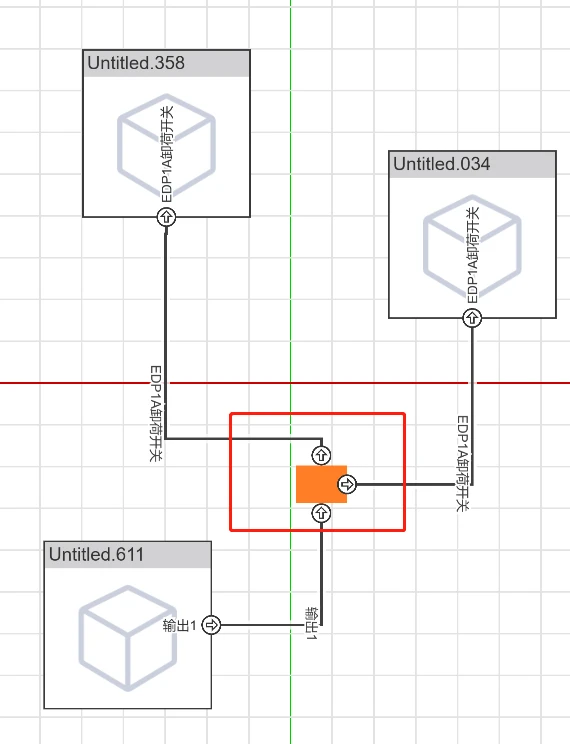570x744 pixels.
Task: Click the 输出1 output port on Untitled.611
Action: point(211,625)
